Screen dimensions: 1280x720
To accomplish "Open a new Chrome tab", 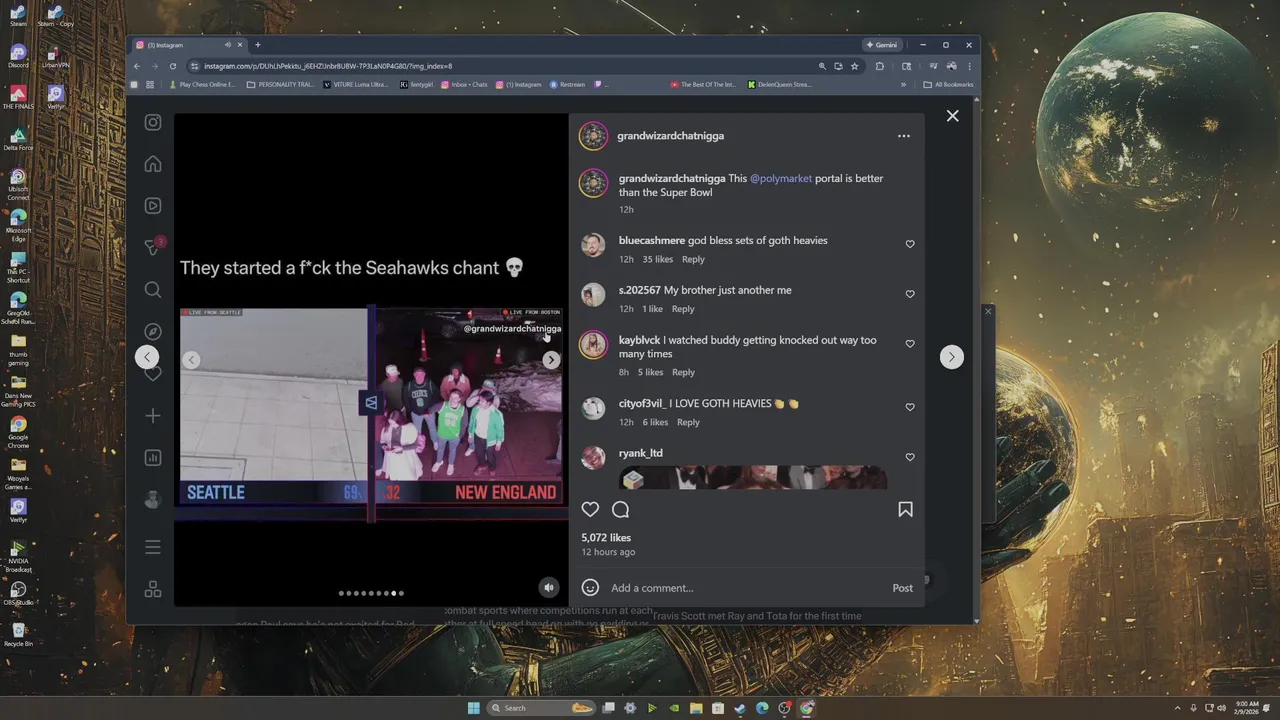I will click(257, 45).
